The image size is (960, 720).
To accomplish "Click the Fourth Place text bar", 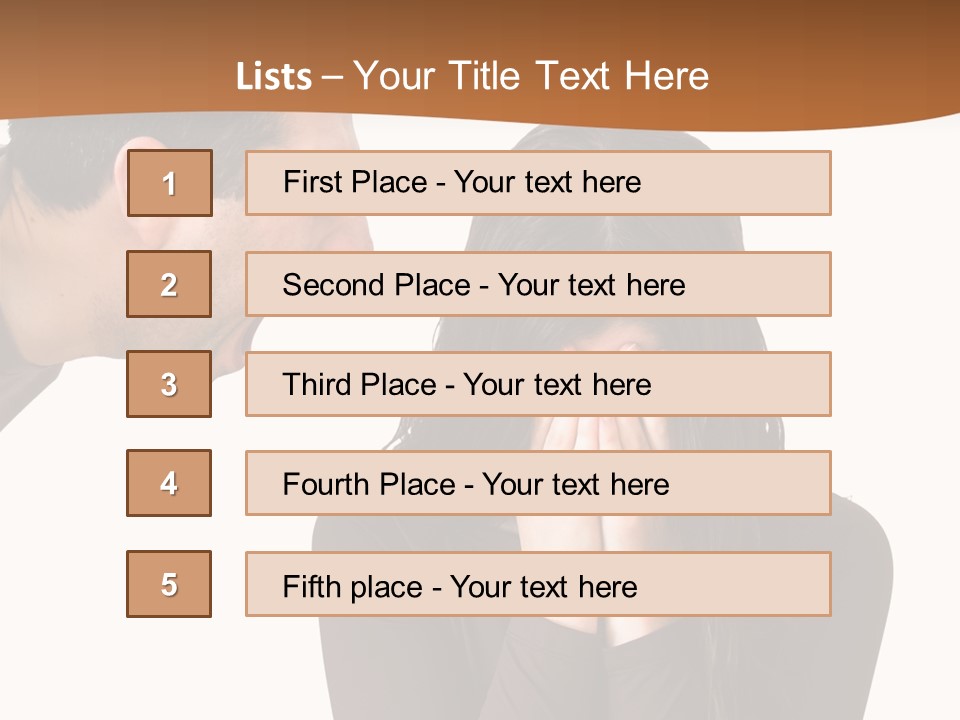I will (538, 483).
